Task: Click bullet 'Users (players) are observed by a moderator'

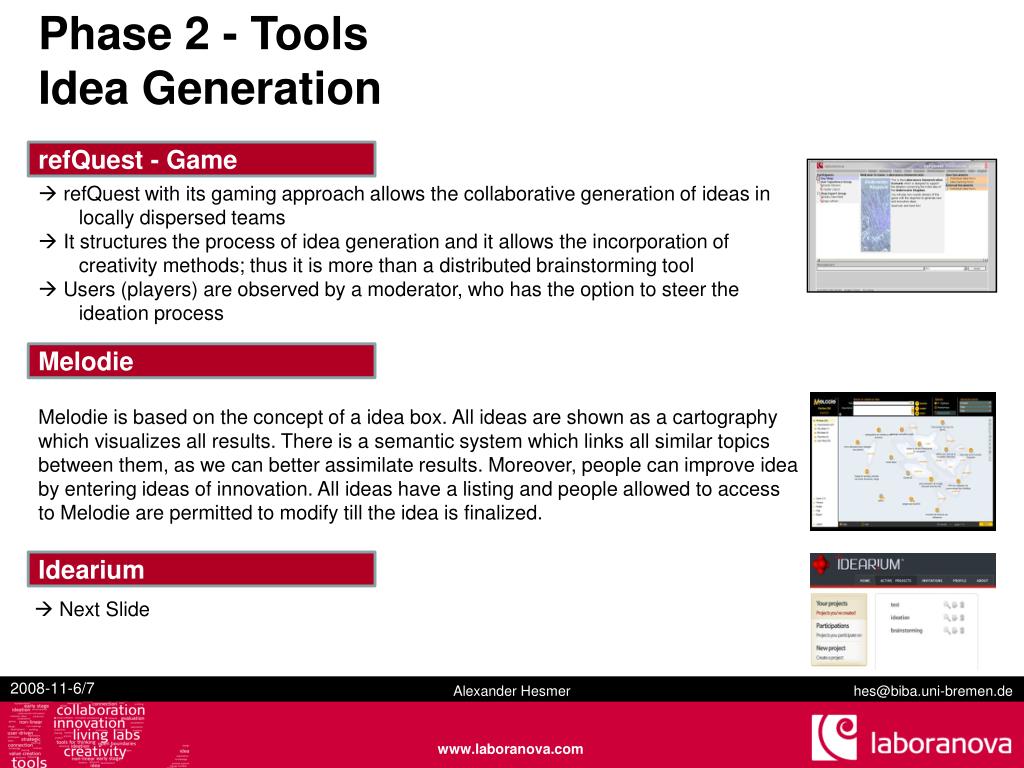Action: click(389, 301)
